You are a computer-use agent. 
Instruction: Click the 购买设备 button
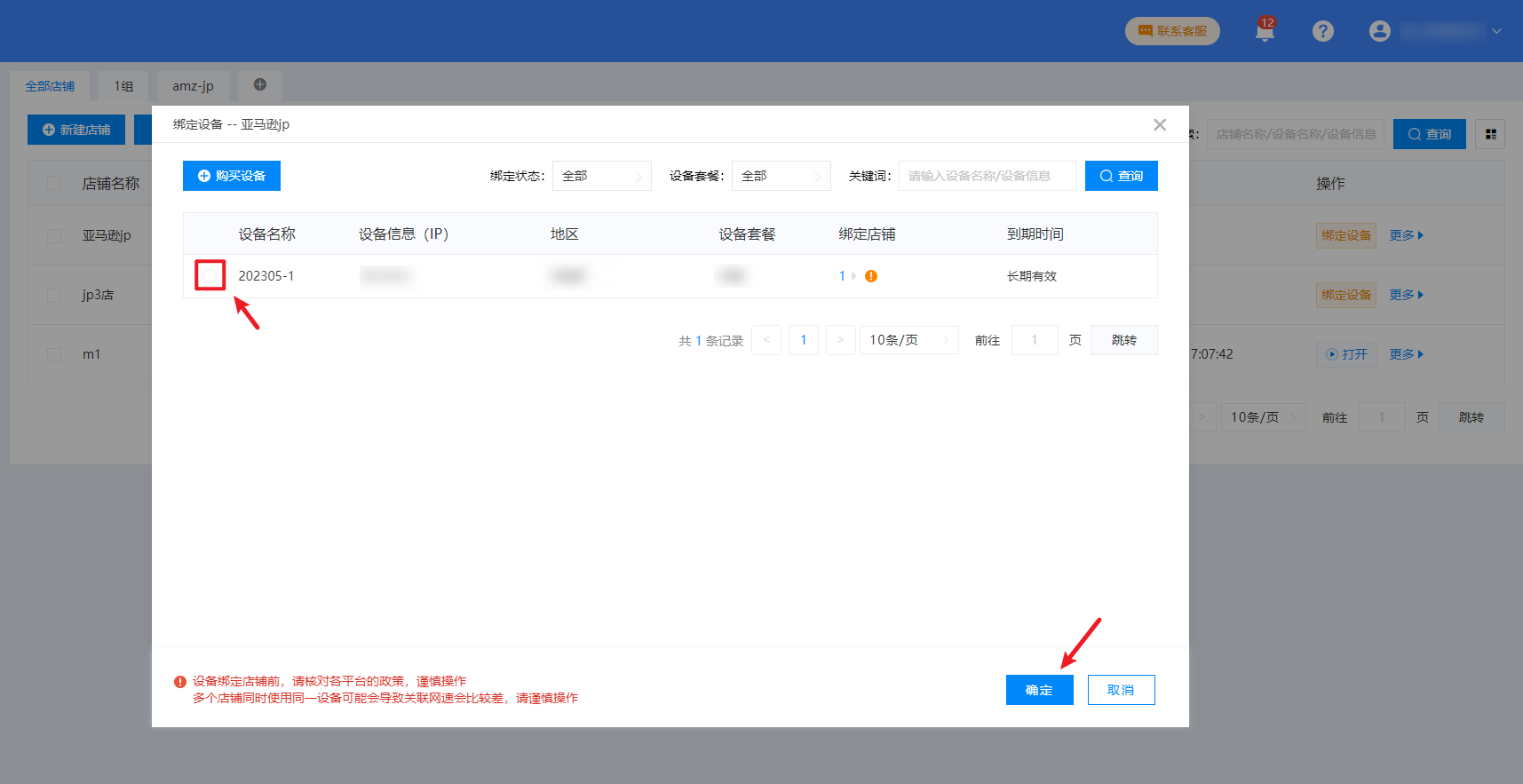click(x=232, y=176)
